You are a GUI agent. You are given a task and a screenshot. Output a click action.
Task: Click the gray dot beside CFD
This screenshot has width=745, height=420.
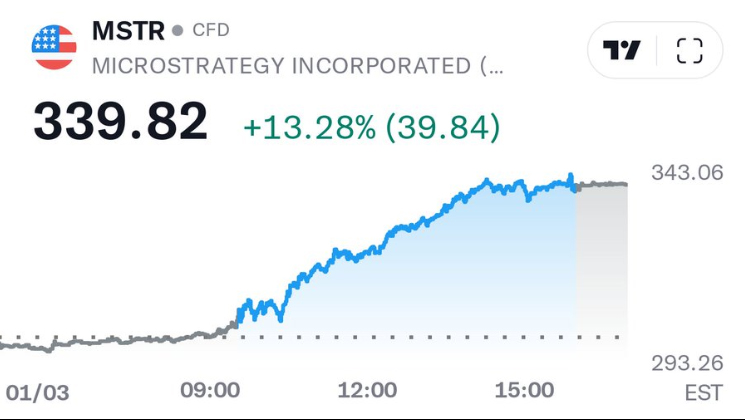178,30
